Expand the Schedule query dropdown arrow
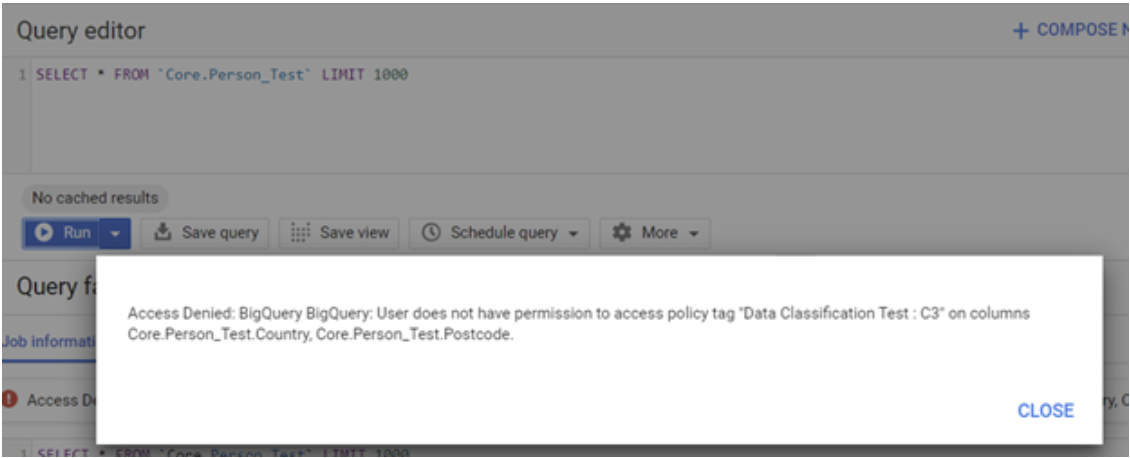This screenshot has height=458, width=1130. pos(573,233)
